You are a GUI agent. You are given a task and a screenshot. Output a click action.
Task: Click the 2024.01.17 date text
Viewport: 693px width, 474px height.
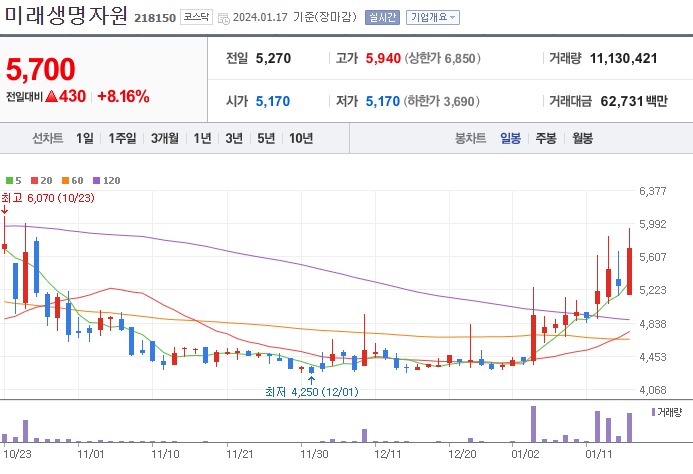260,17
